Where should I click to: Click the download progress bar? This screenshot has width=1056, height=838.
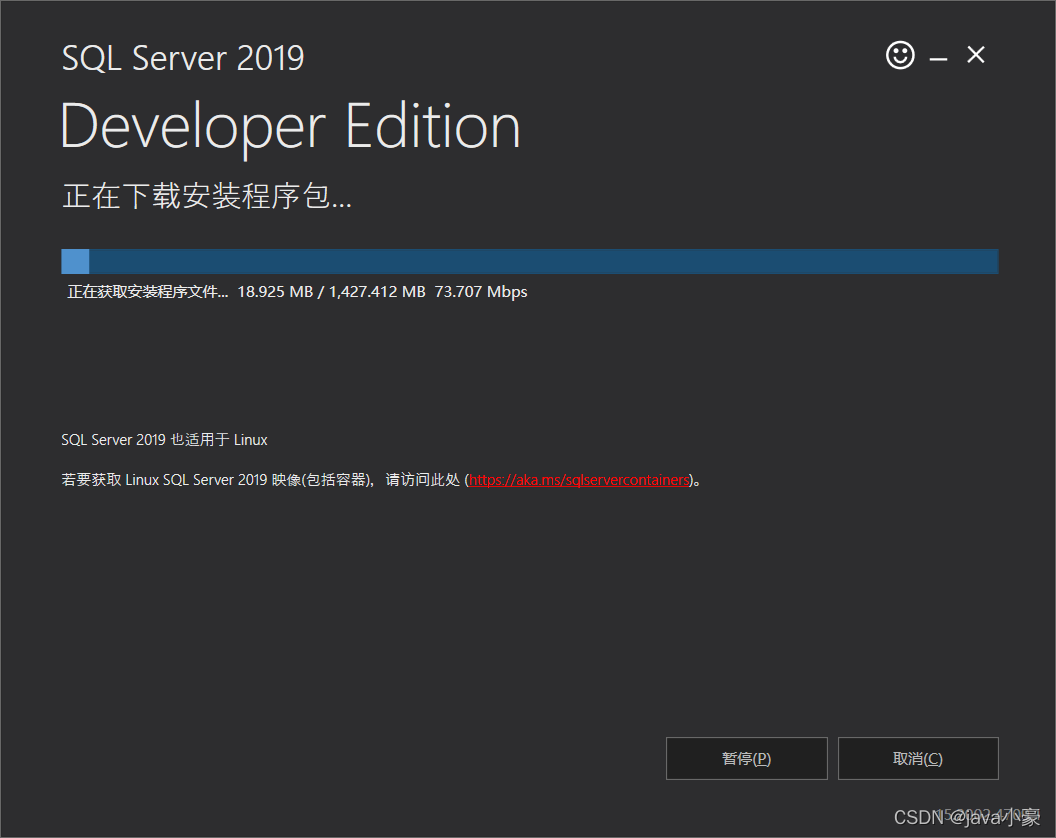click(x=529, y=261)
